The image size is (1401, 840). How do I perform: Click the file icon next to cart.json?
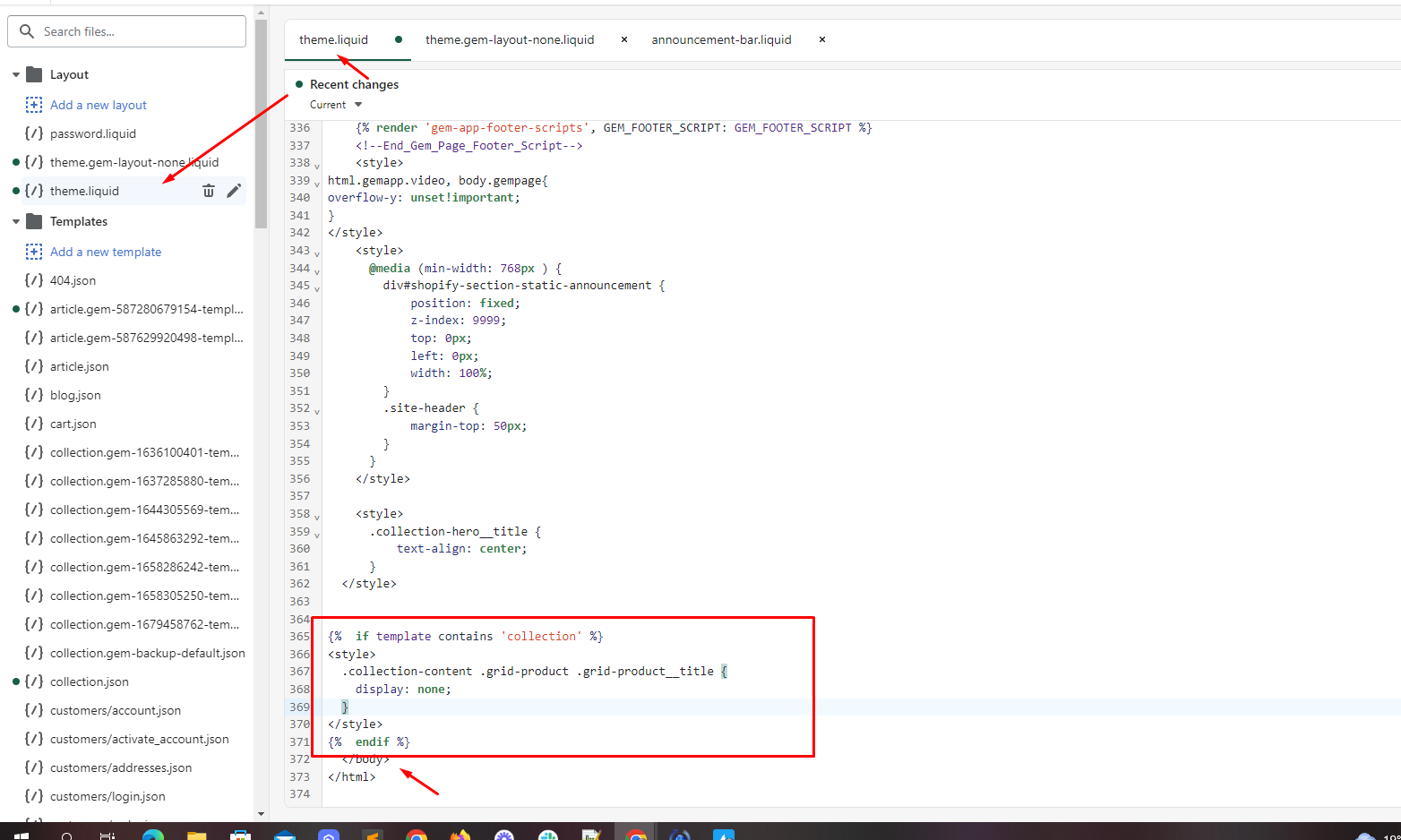click(34, 424)
